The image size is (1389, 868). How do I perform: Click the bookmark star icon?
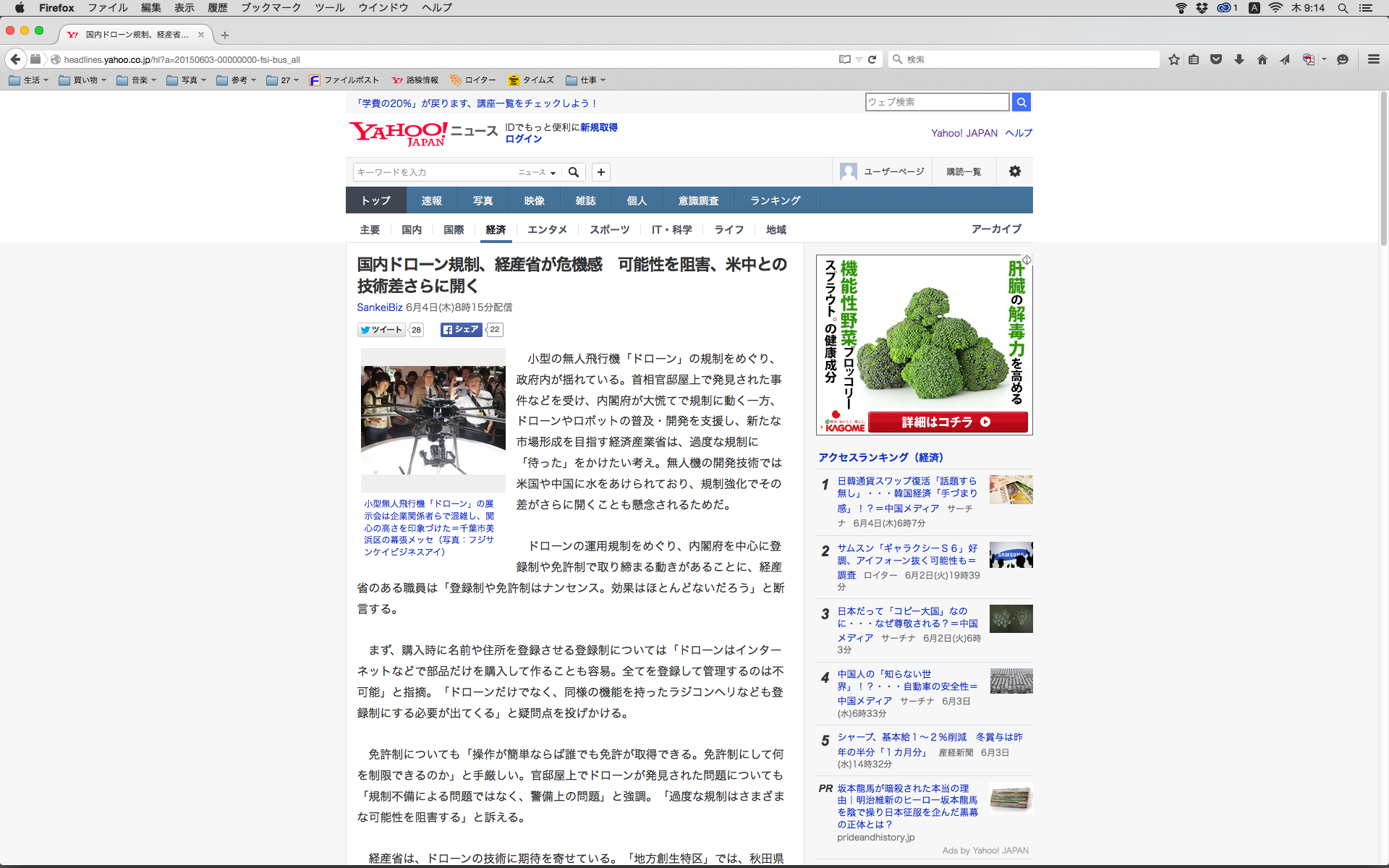pos(1173,59)
